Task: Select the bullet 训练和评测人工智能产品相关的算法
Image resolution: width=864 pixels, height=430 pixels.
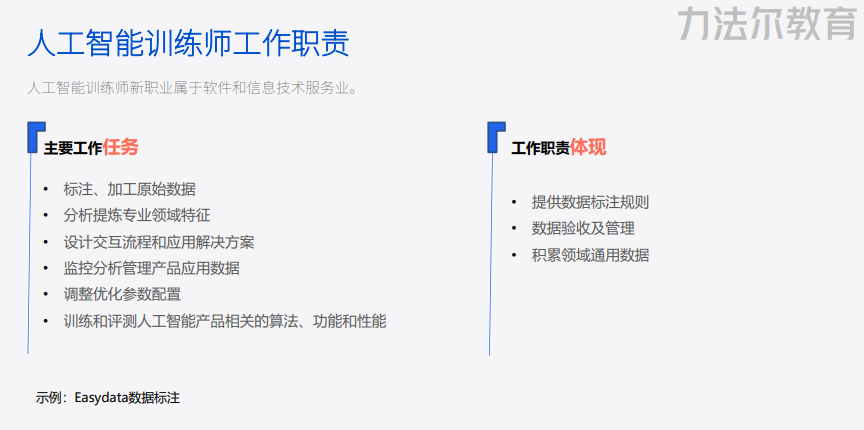Action: tap(225, 321)
